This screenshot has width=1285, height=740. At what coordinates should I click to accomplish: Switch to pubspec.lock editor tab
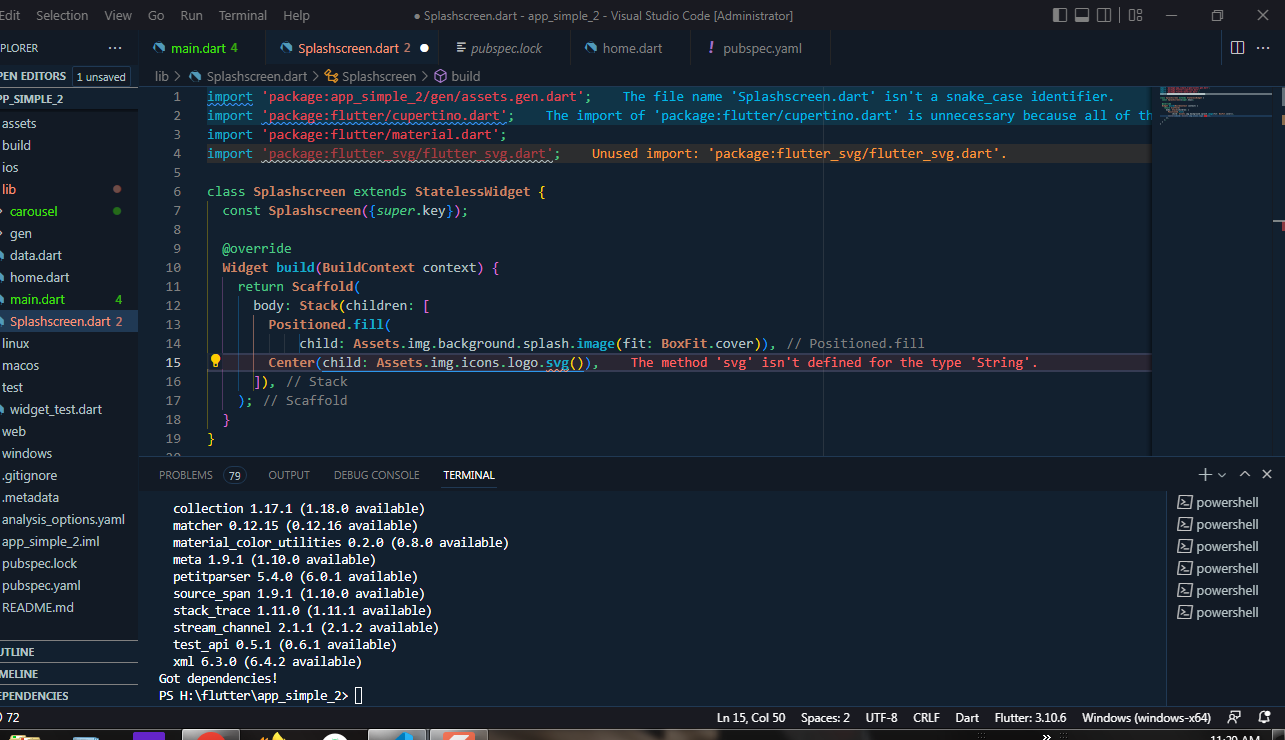[x=506, y=48]
